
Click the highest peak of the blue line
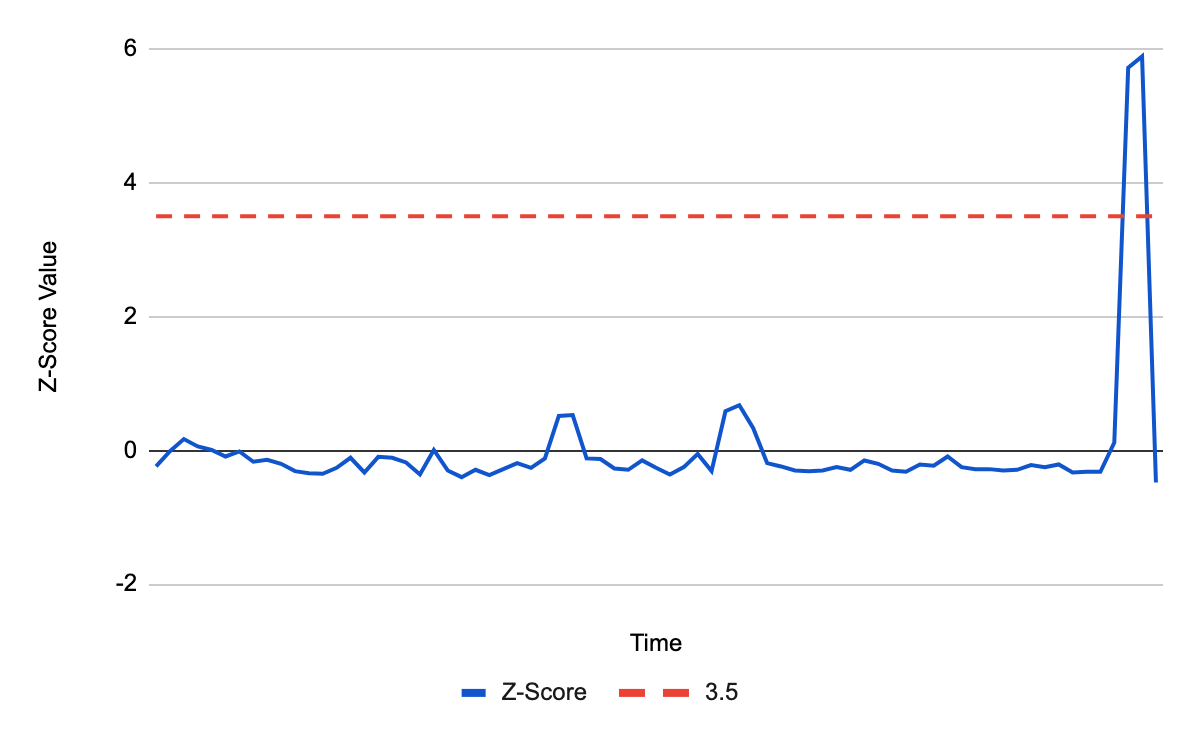point(1141,57)
